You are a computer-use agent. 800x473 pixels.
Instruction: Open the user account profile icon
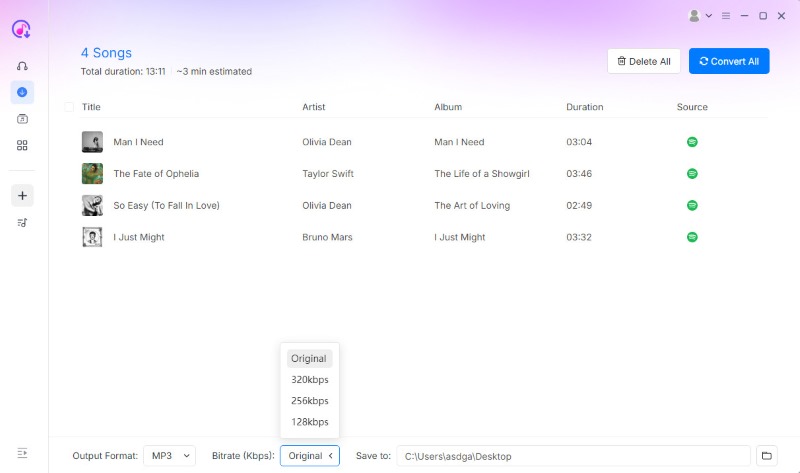pyautogui.click(x=694, y=16)
